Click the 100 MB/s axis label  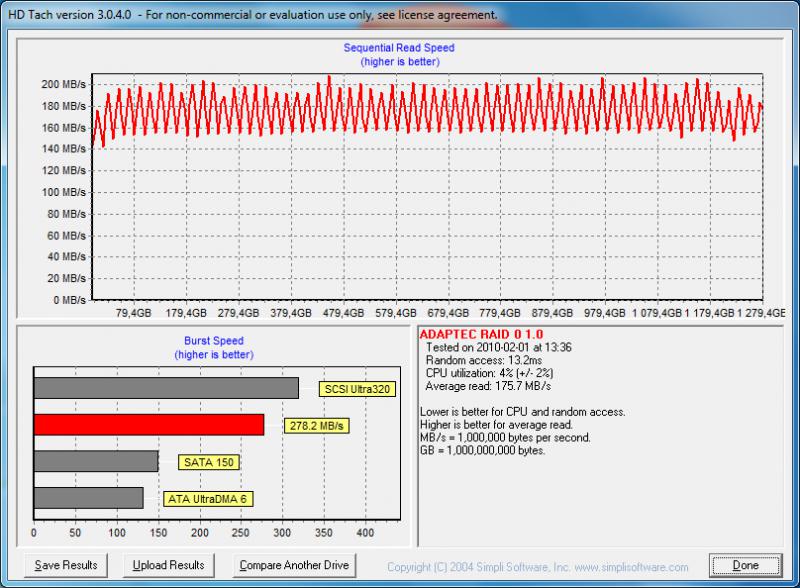[64, 192]
